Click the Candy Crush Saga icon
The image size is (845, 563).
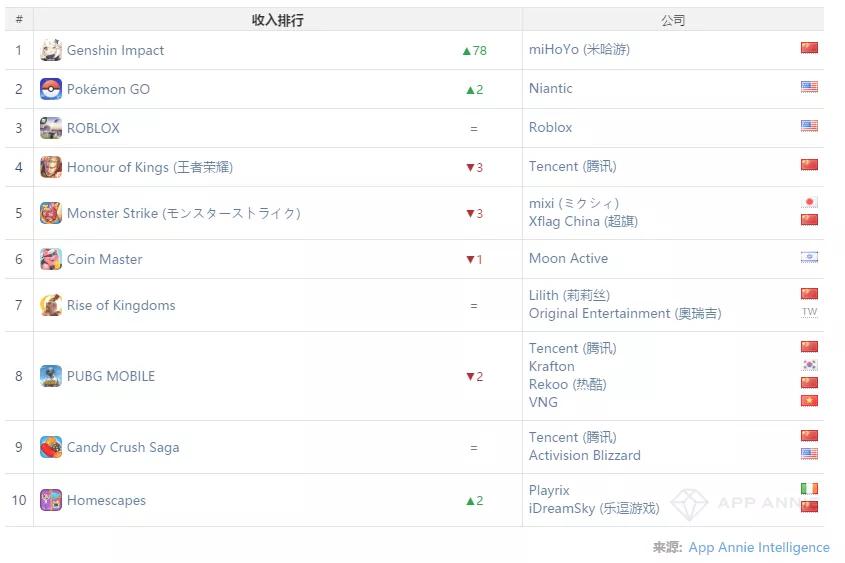51,447
